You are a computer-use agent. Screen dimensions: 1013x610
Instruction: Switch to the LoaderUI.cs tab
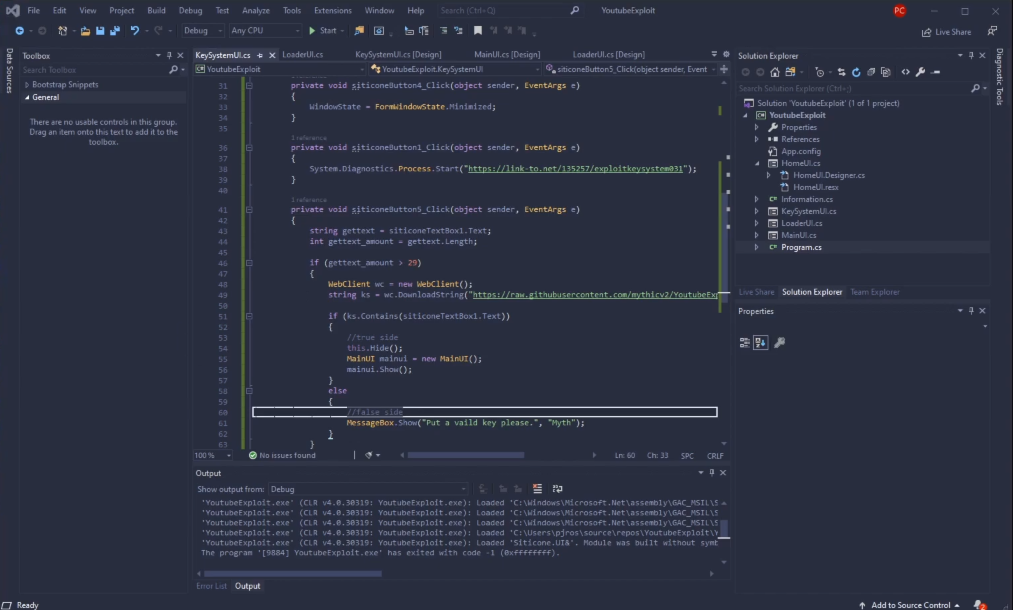pyautogui.click(x=302, y=55)
